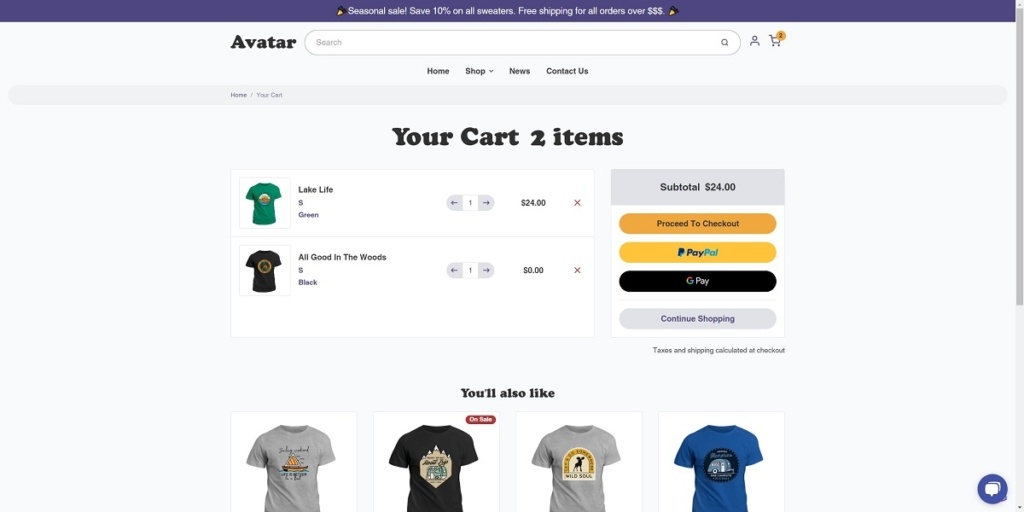Remove Lake Life from cart
1024x512 pixels.
click(x=577, y=203)
